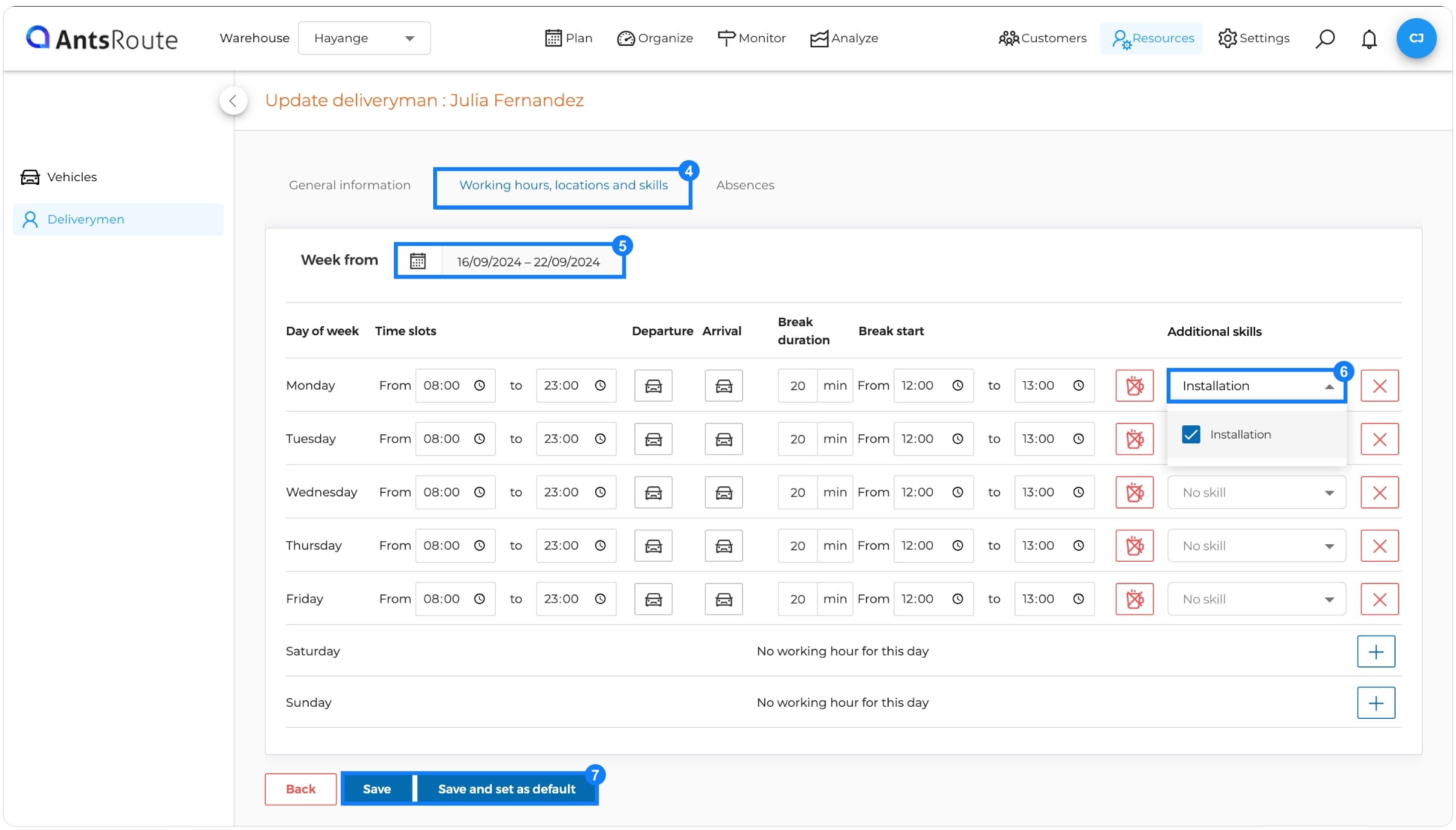
Task: Go to Analyze menu
Action: click(x=844, y=38)
